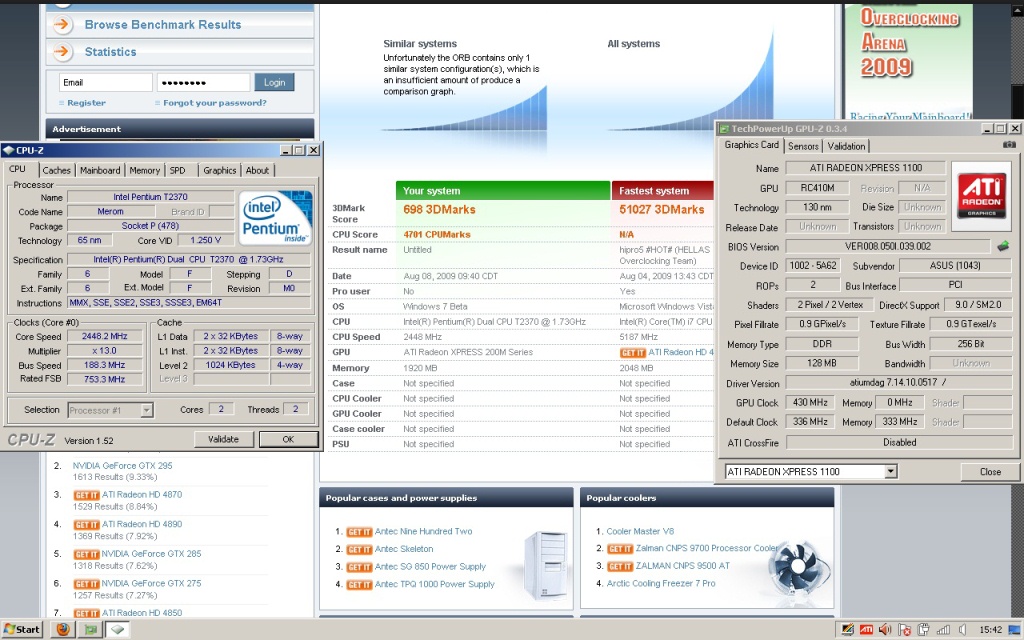Click the 'Disabled' ATI CrossFire value
Viewport: 1024px width, 640px height.
tap(899, 442)
